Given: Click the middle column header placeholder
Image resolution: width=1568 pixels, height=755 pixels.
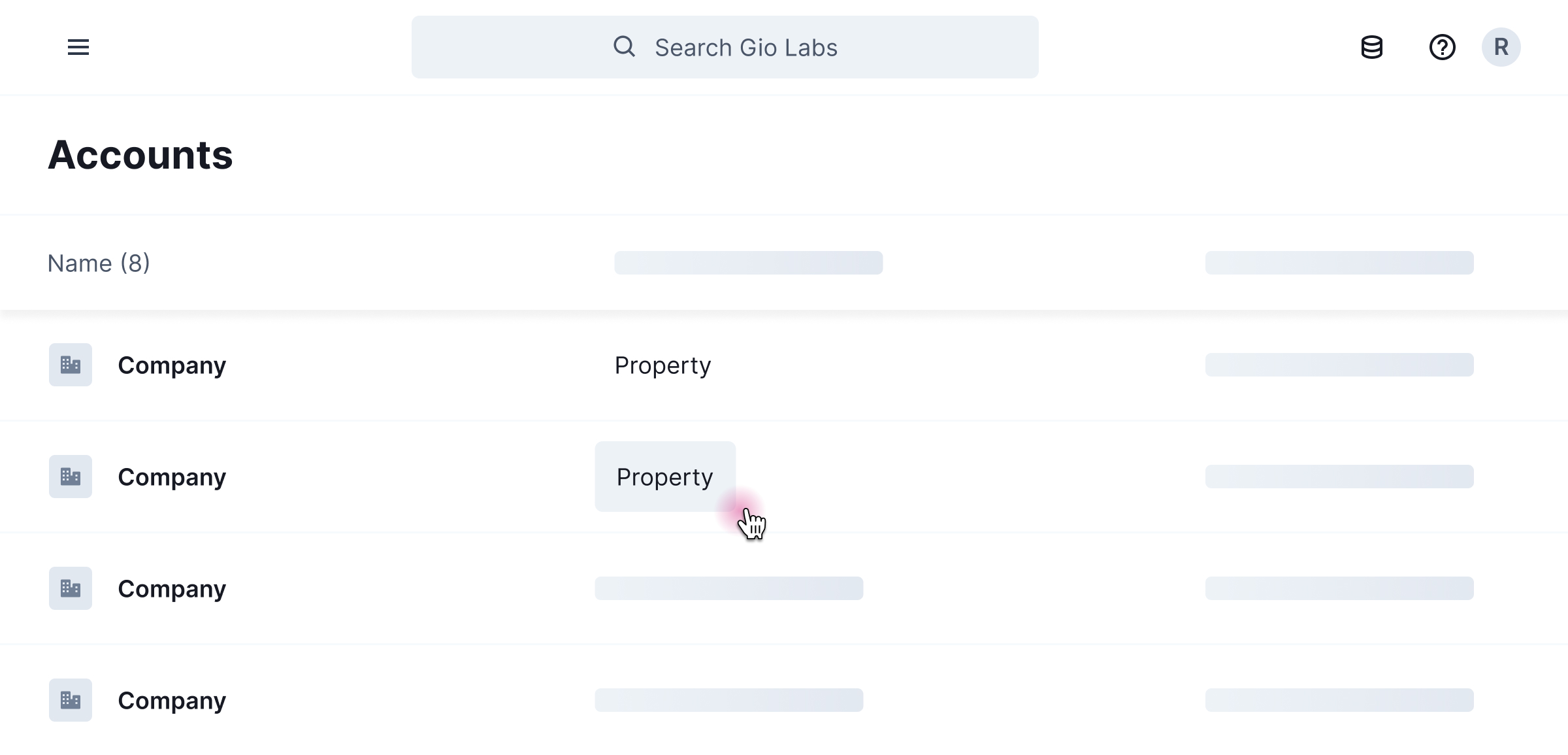Looking at the screenshot, I should pyautogui.click(x=748, y=263).
